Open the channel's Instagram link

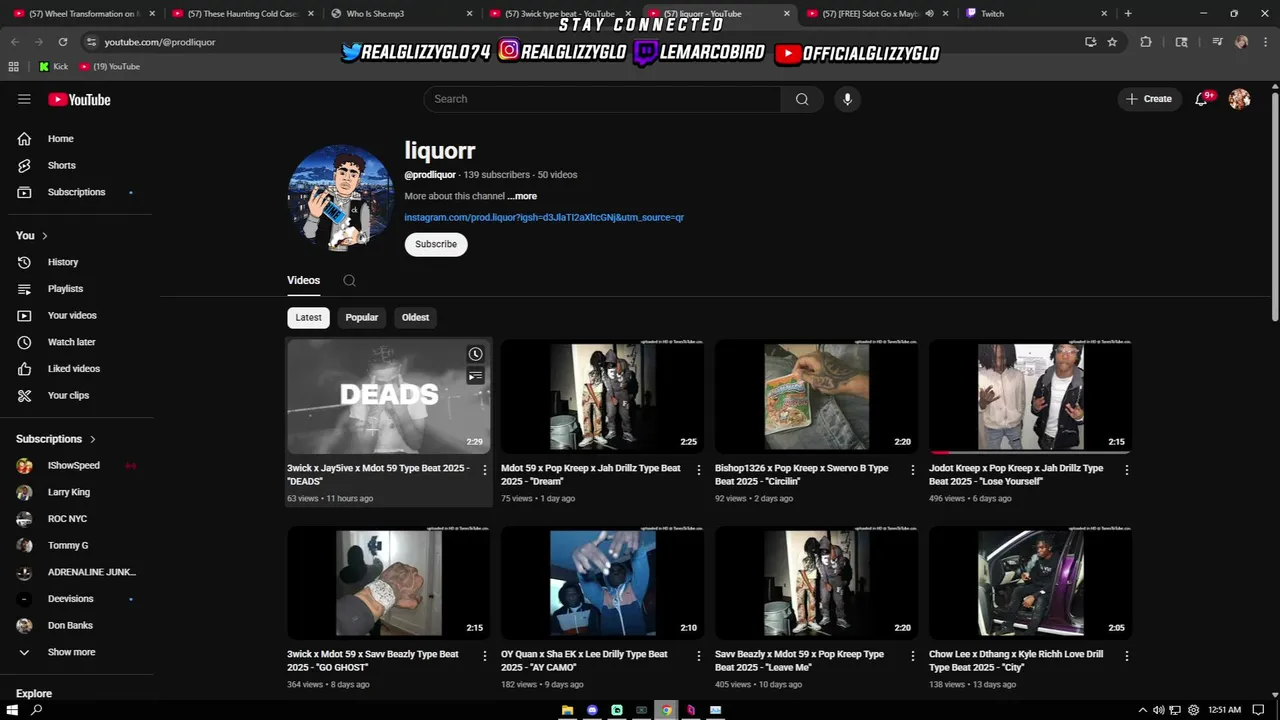tap(544, 217)
